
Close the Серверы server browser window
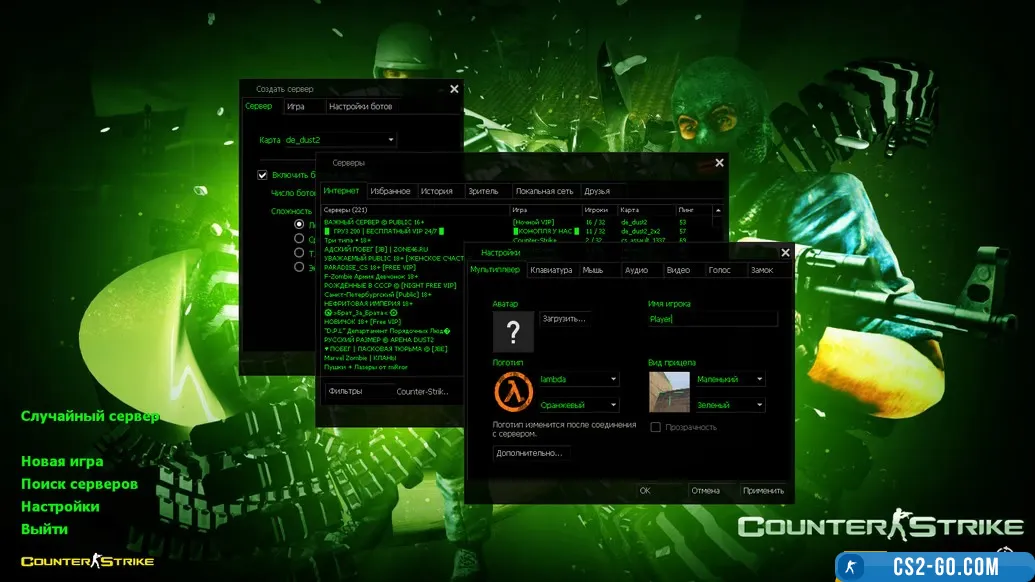pos(718,162)
